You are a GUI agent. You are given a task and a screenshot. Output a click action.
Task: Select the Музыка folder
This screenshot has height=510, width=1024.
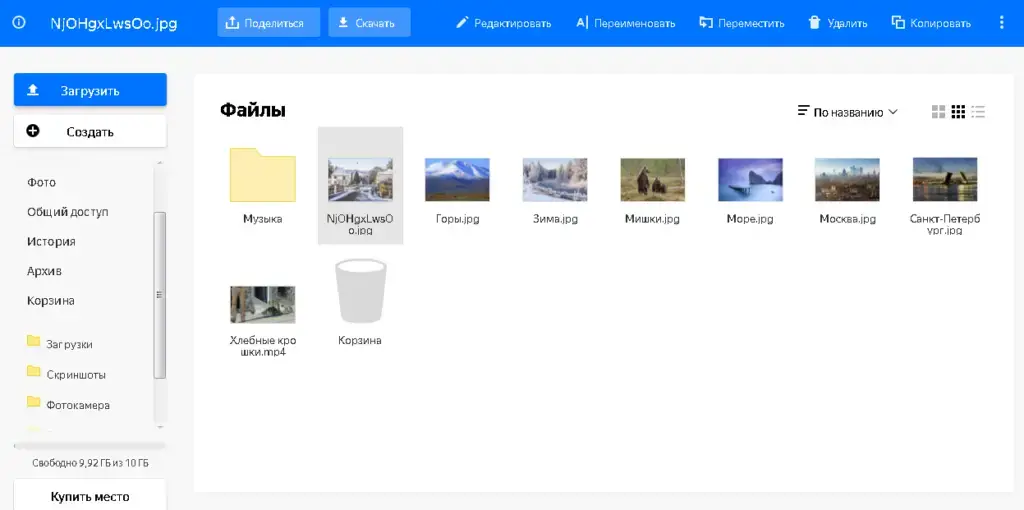(263, 175)
